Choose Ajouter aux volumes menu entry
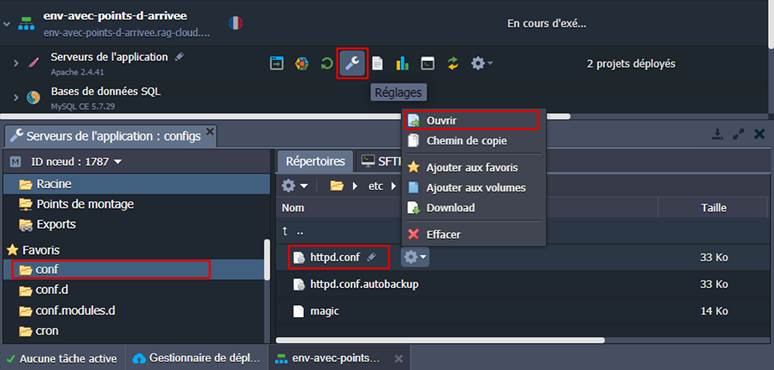This screenshot has height=370, width=774. point(474,188)
